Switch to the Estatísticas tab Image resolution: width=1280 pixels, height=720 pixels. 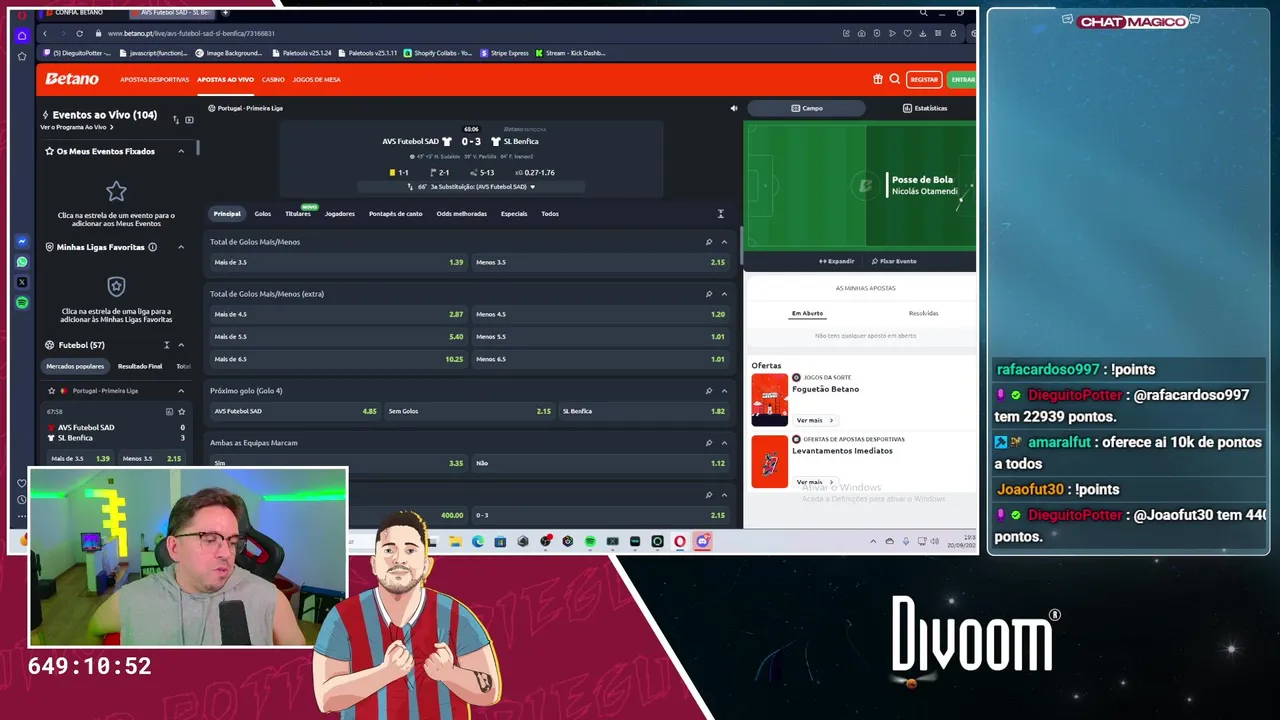[924, 108]
